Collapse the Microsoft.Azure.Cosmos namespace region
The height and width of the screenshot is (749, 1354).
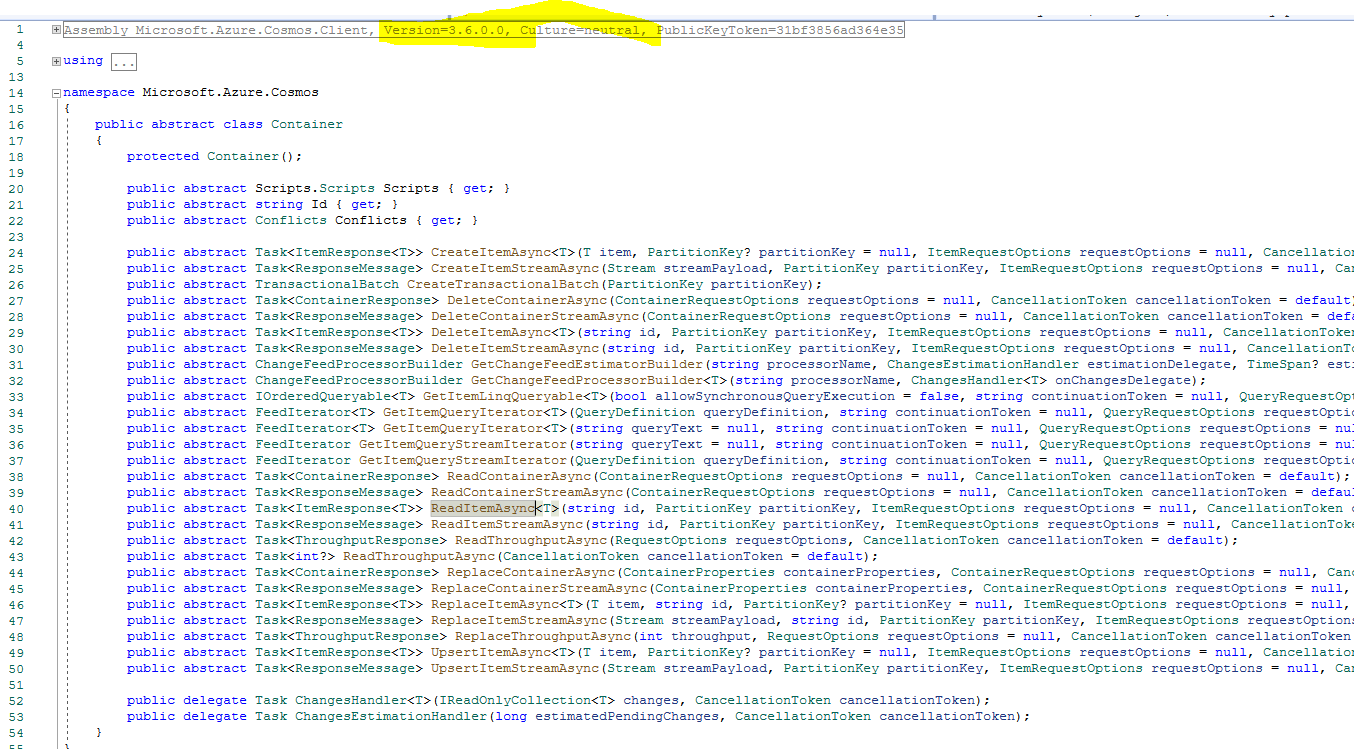[56, 91]
